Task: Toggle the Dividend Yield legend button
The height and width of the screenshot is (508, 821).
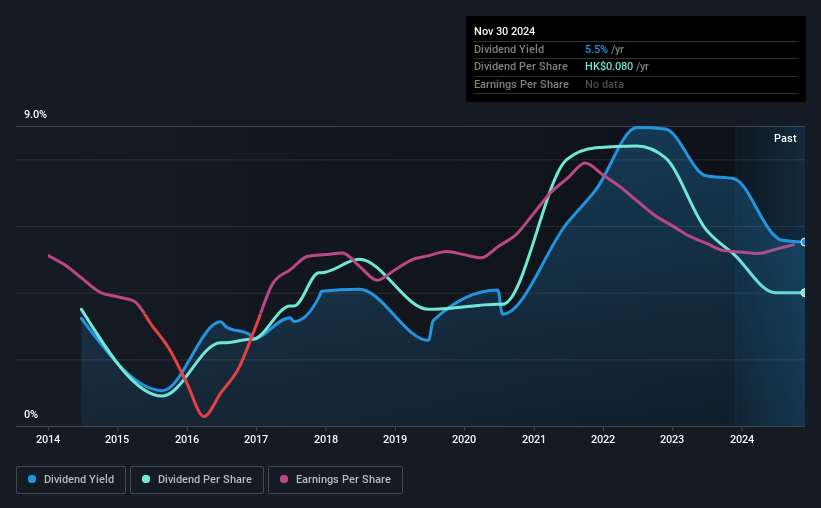Action: click(x=71, y=480)
